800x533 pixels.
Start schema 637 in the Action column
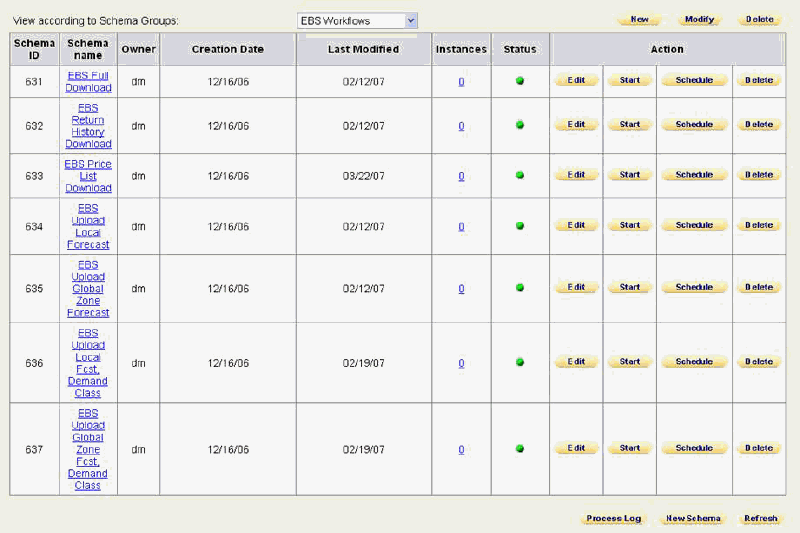tap(630, 448)
